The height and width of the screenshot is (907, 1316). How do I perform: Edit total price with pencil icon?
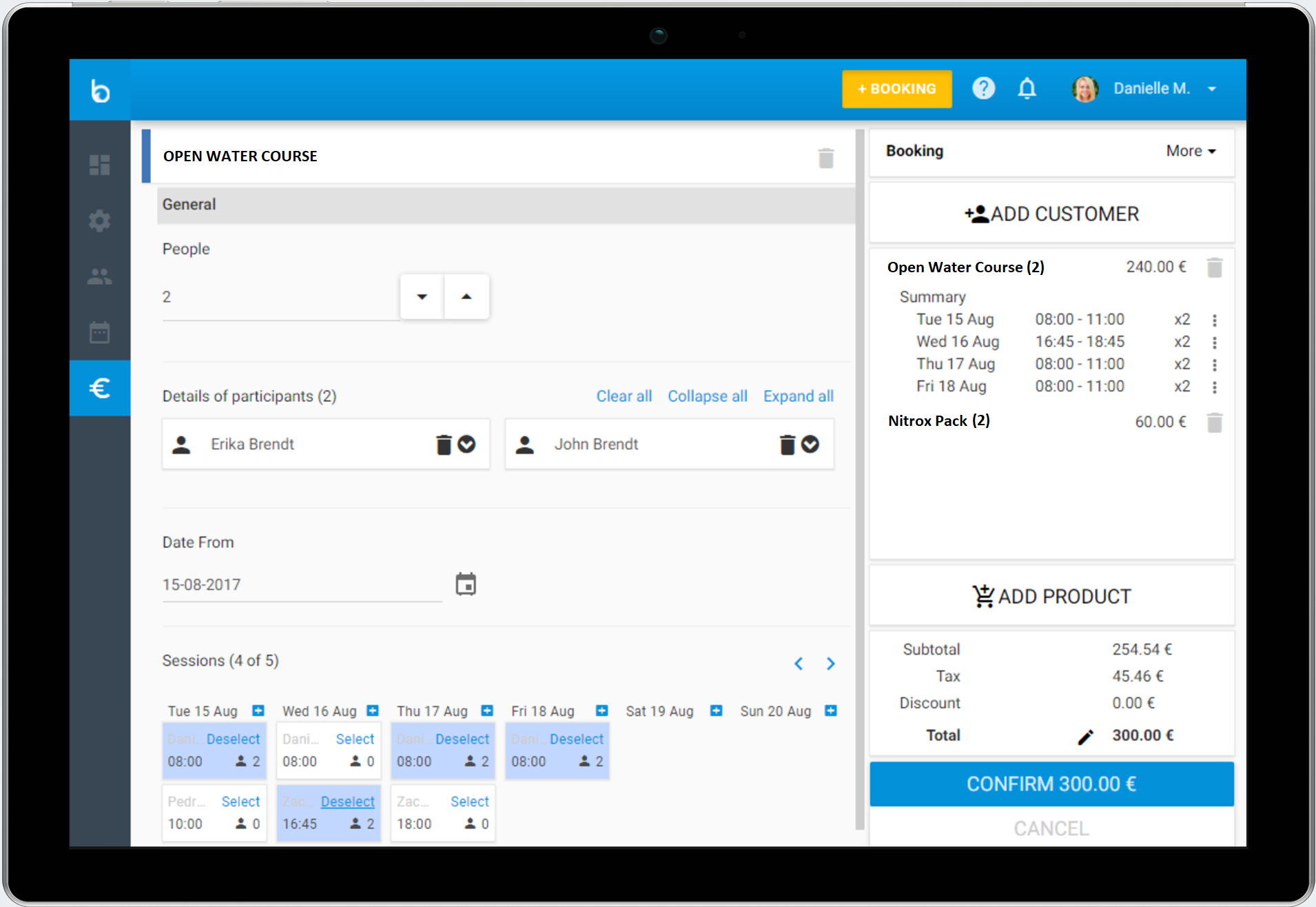click(x=1085, y=737)
